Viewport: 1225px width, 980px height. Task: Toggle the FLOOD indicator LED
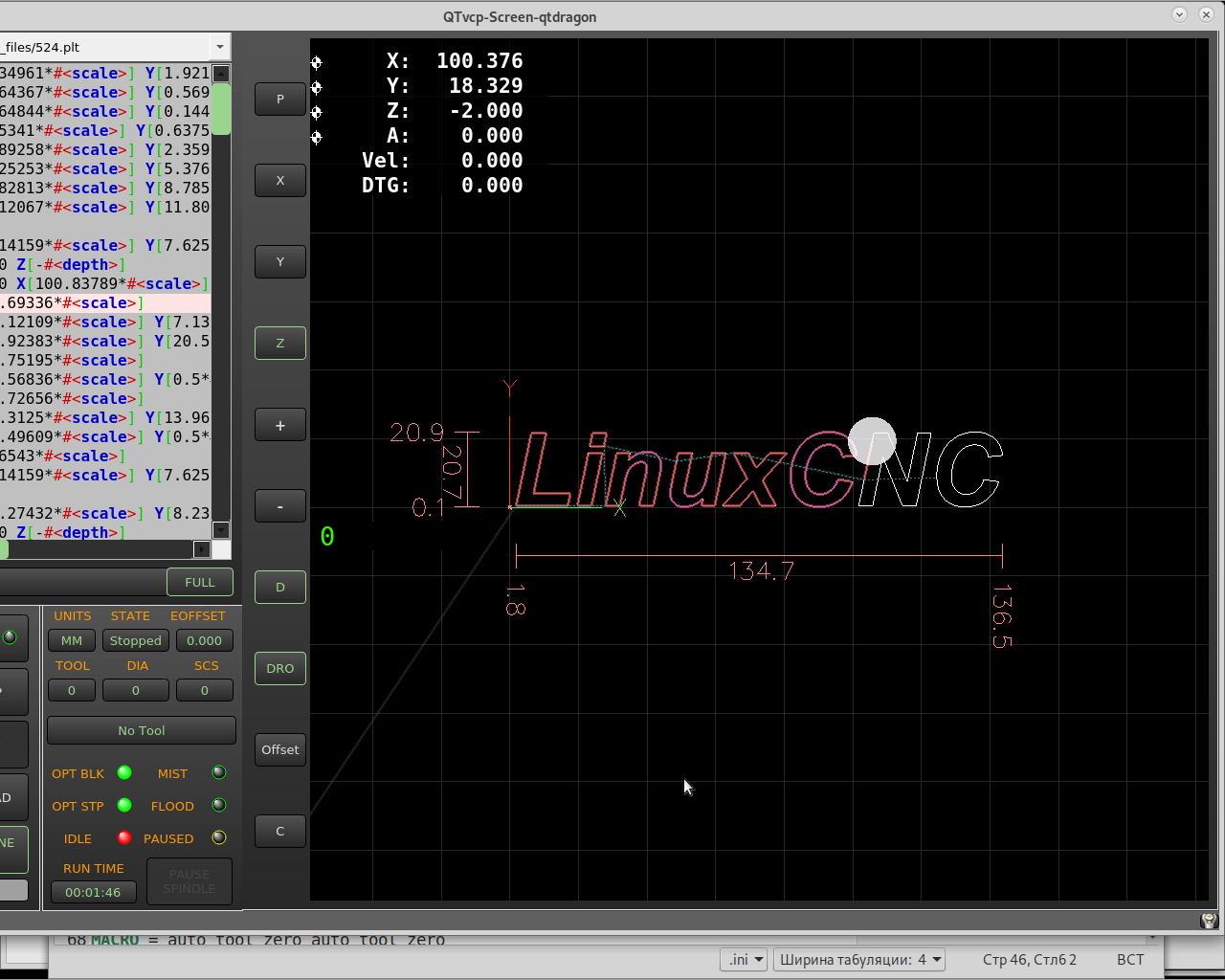pos(219,805)
